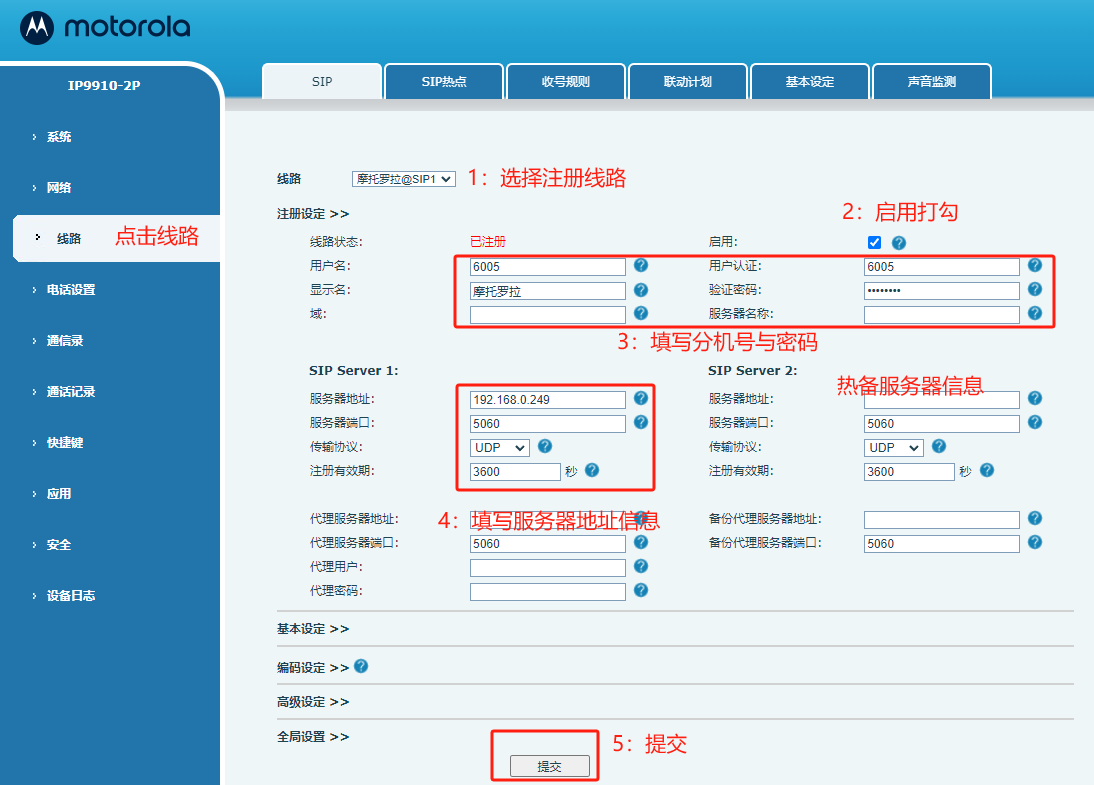The height and width of the screenshot is (785, 1094).
Task: Click the 显示名 input containing 摩托罗拉
Action: click(x=548, y=291)
